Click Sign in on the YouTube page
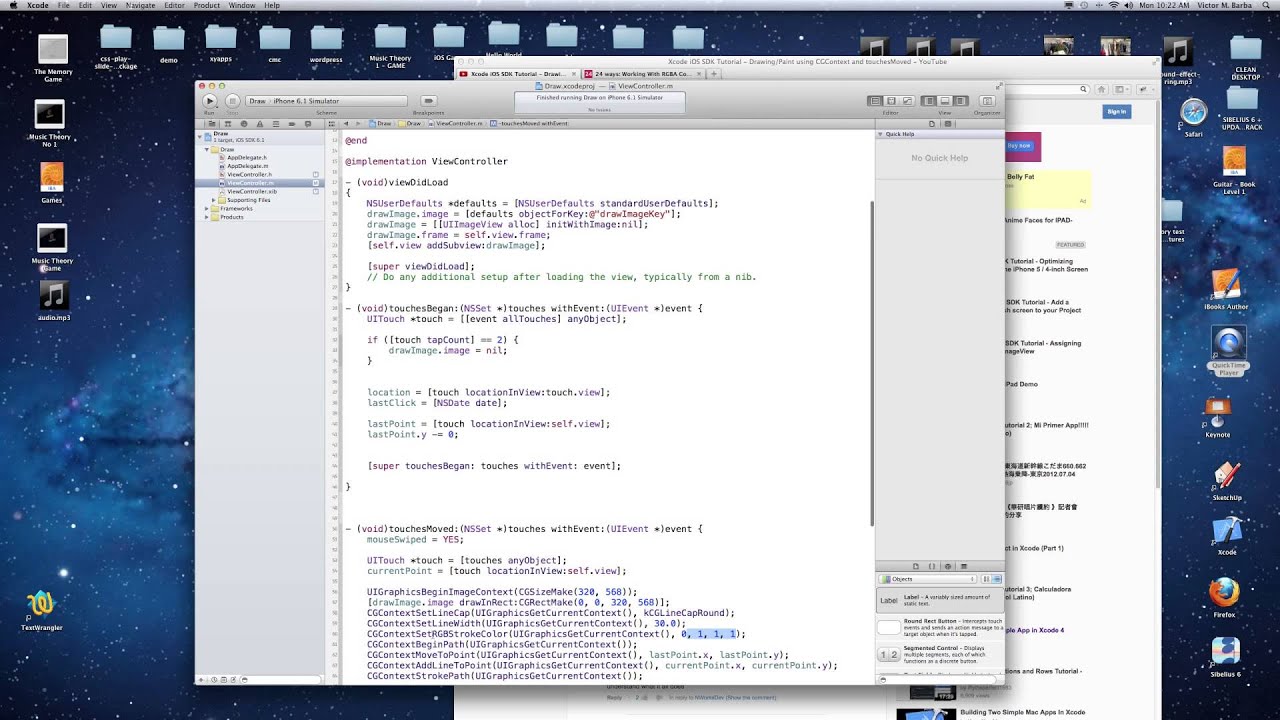 point(1117,112)
